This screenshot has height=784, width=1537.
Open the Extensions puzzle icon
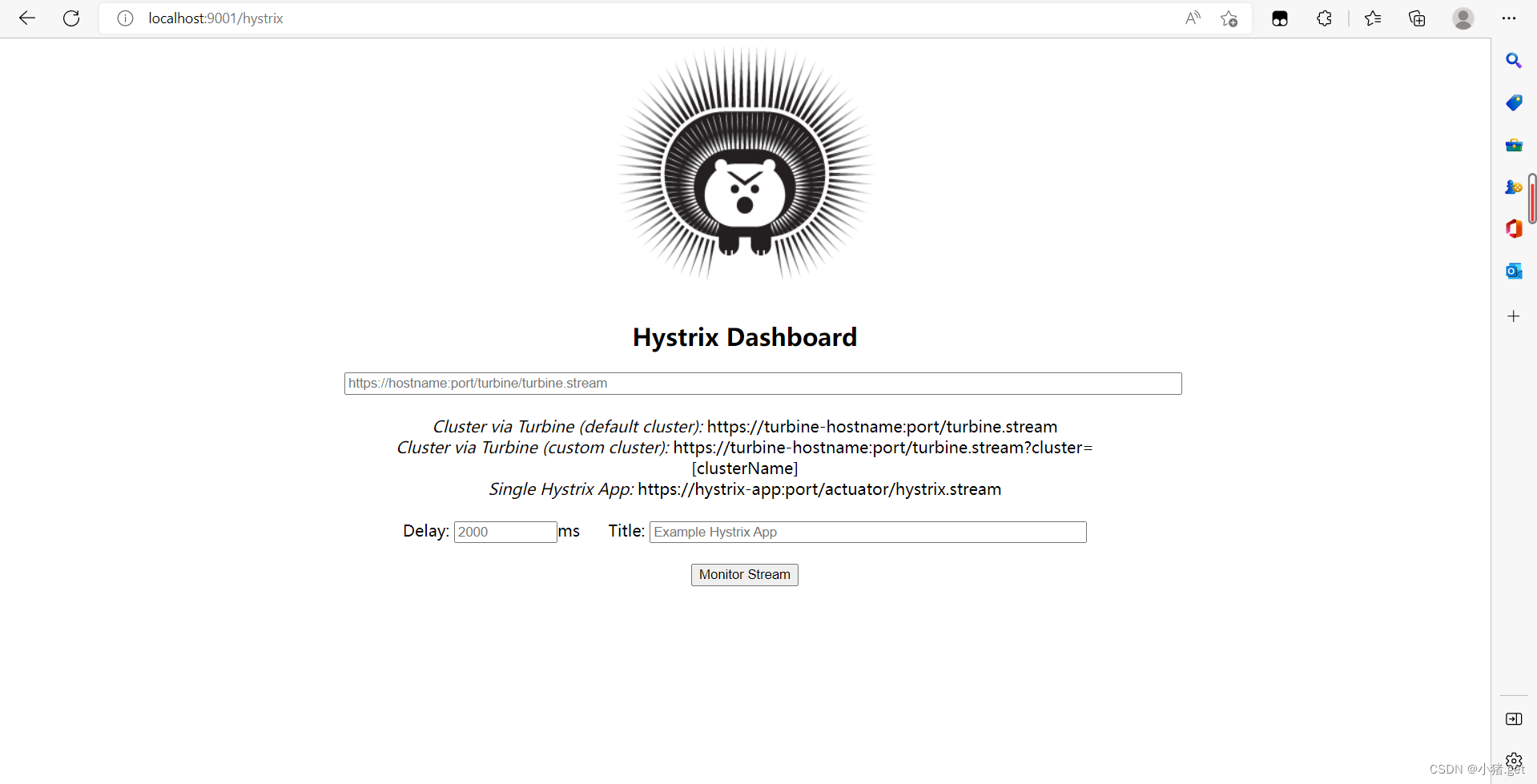[x=1324, y=18]
